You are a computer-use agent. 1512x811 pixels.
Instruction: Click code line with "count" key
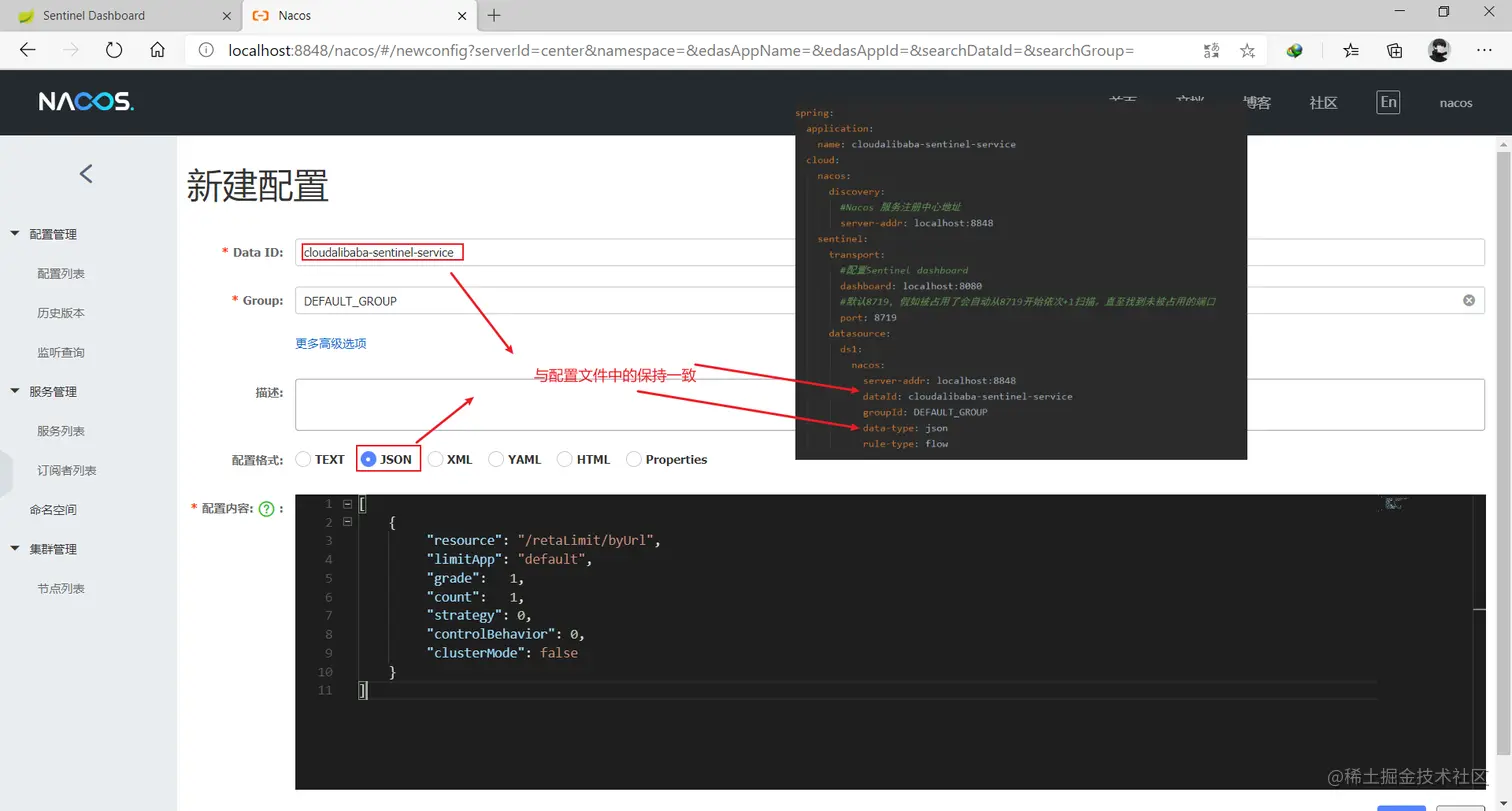coord(475,597)
